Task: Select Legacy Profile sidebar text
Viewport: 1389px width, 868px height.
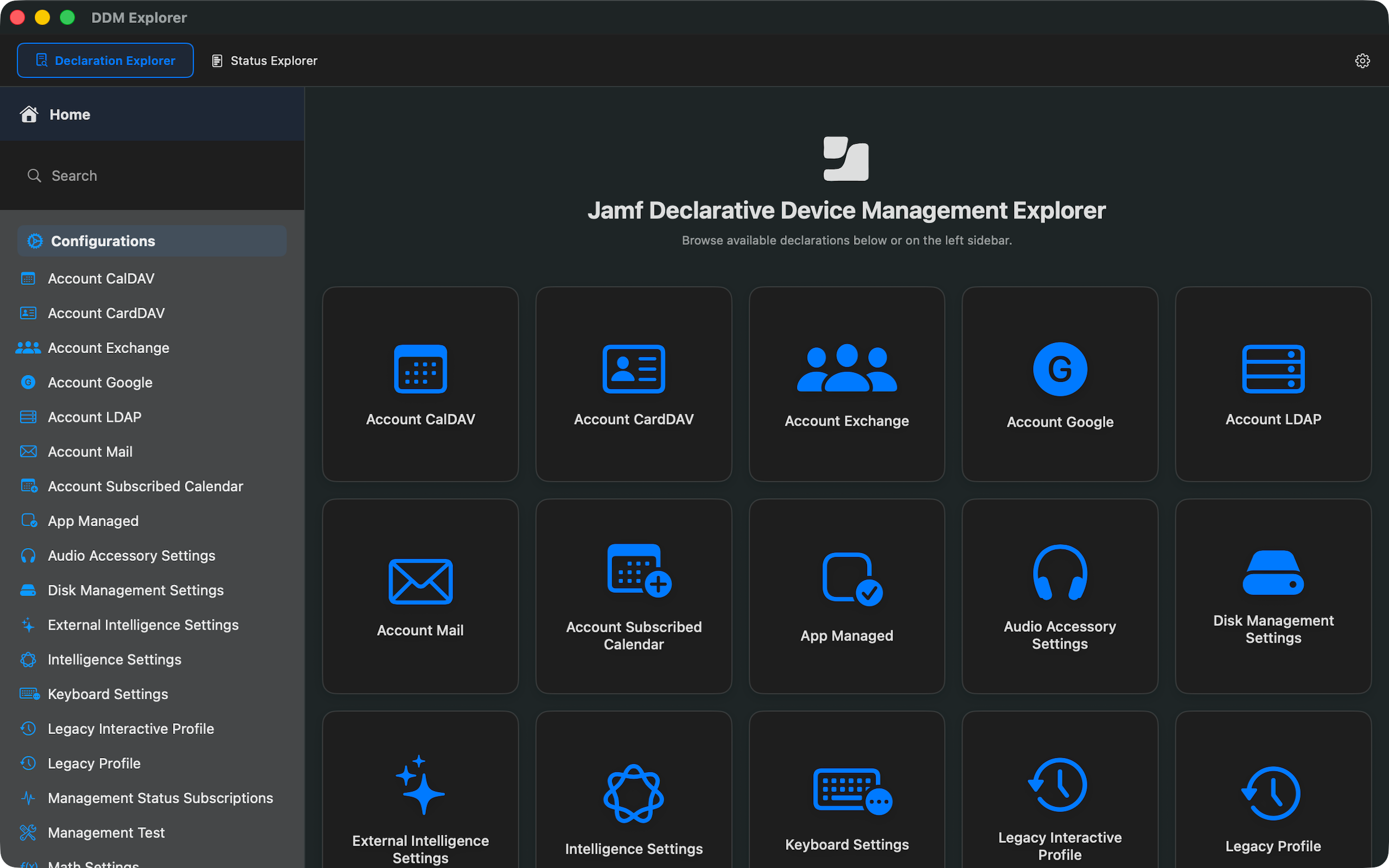Action: (94, 763)
